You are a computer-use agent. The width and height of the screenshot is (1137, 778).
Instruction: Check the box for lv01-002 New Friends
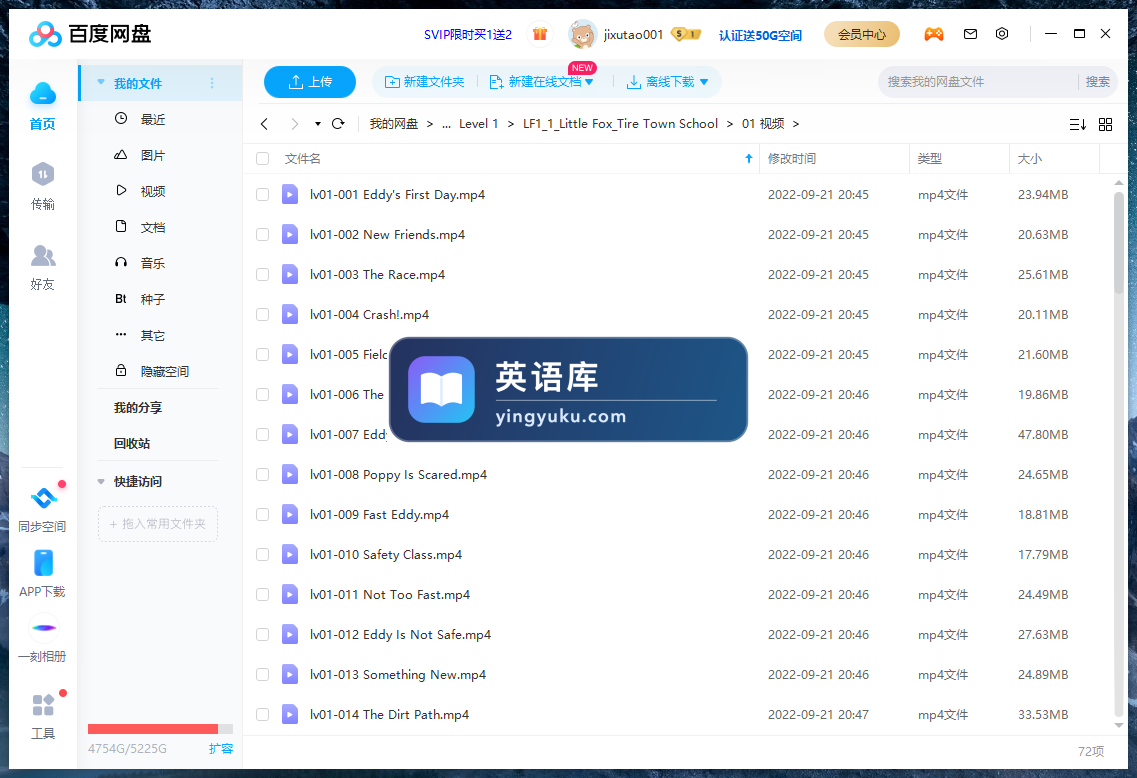click(262, 235)
